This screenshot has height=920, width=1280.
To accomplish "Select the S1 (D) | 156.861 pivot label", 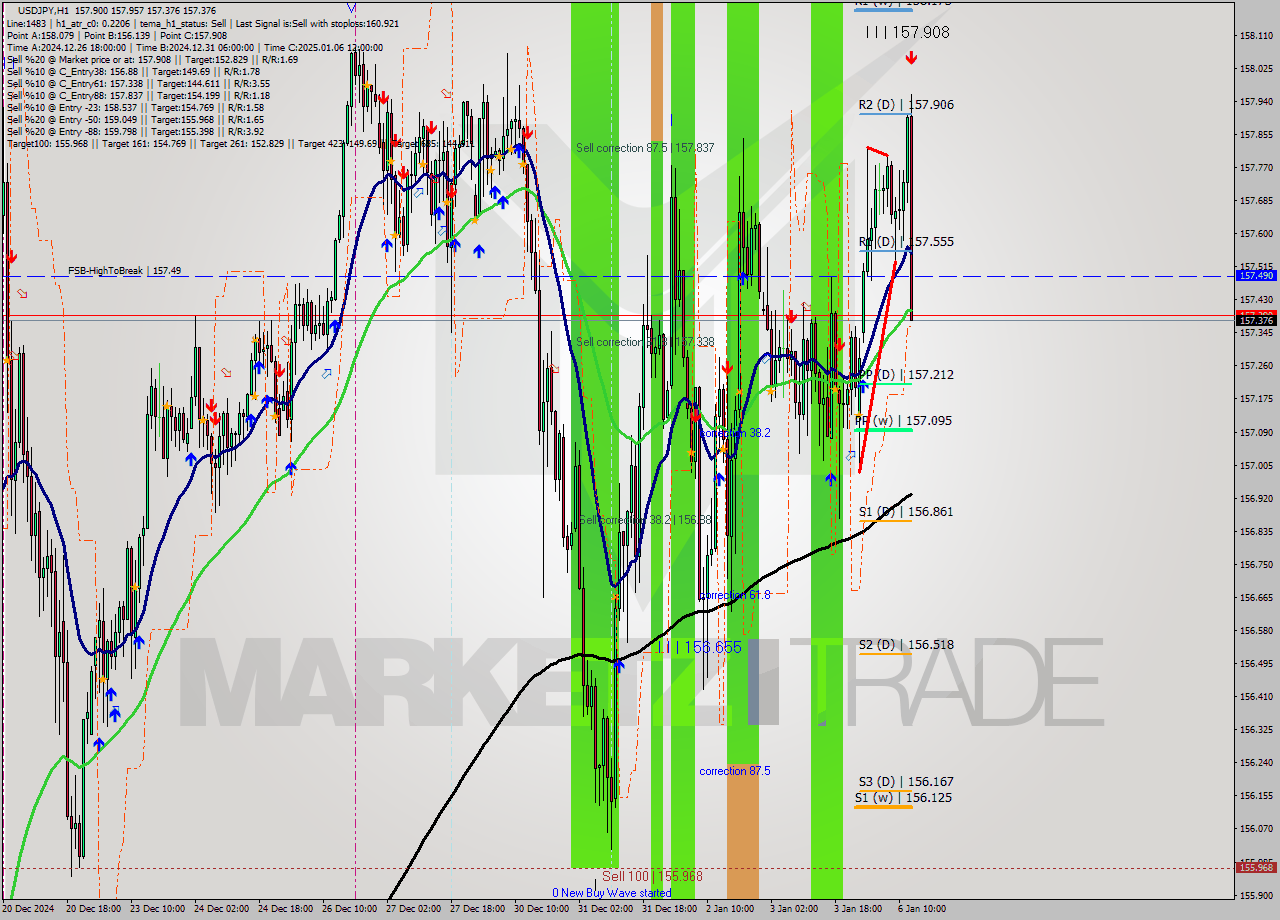I will coord(906,512).
